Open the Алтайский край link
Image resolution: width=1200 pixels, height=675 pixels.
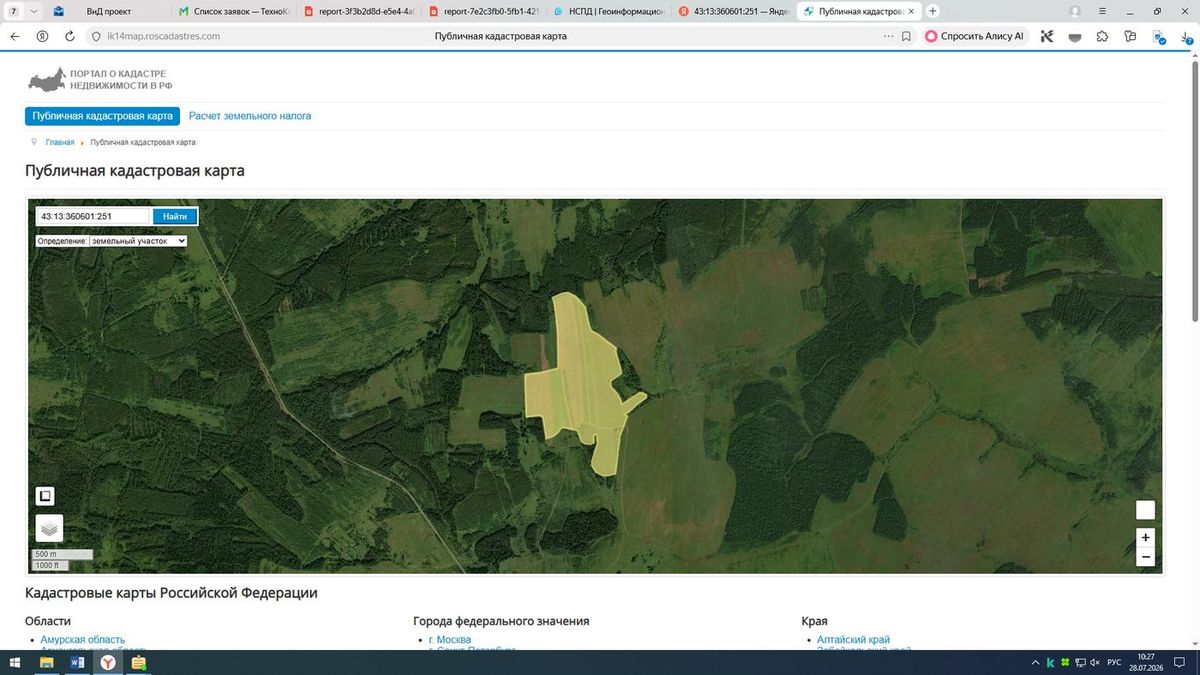(853, 640)
